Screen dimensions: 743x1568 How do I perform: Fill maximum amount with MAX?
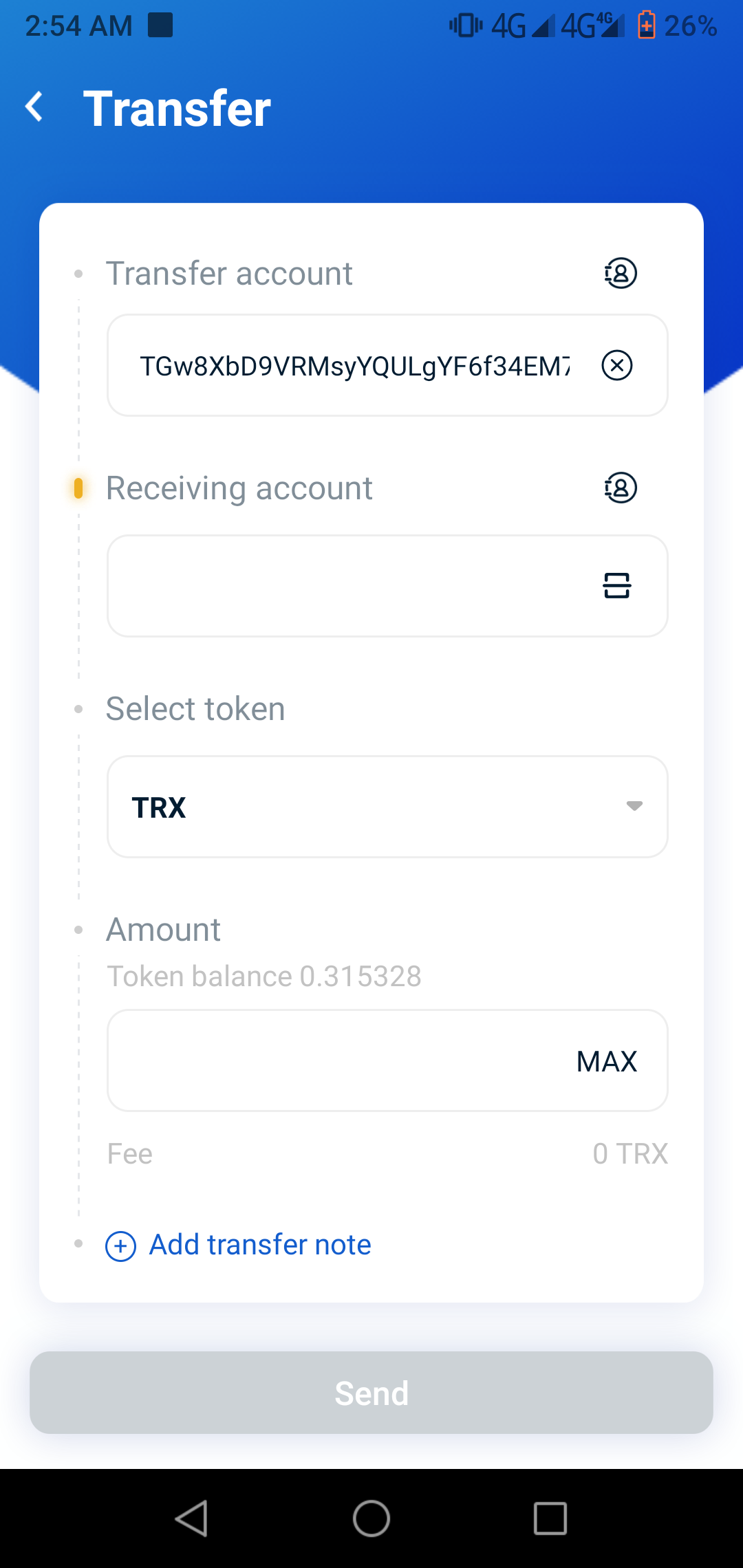tap(607, 1061)
